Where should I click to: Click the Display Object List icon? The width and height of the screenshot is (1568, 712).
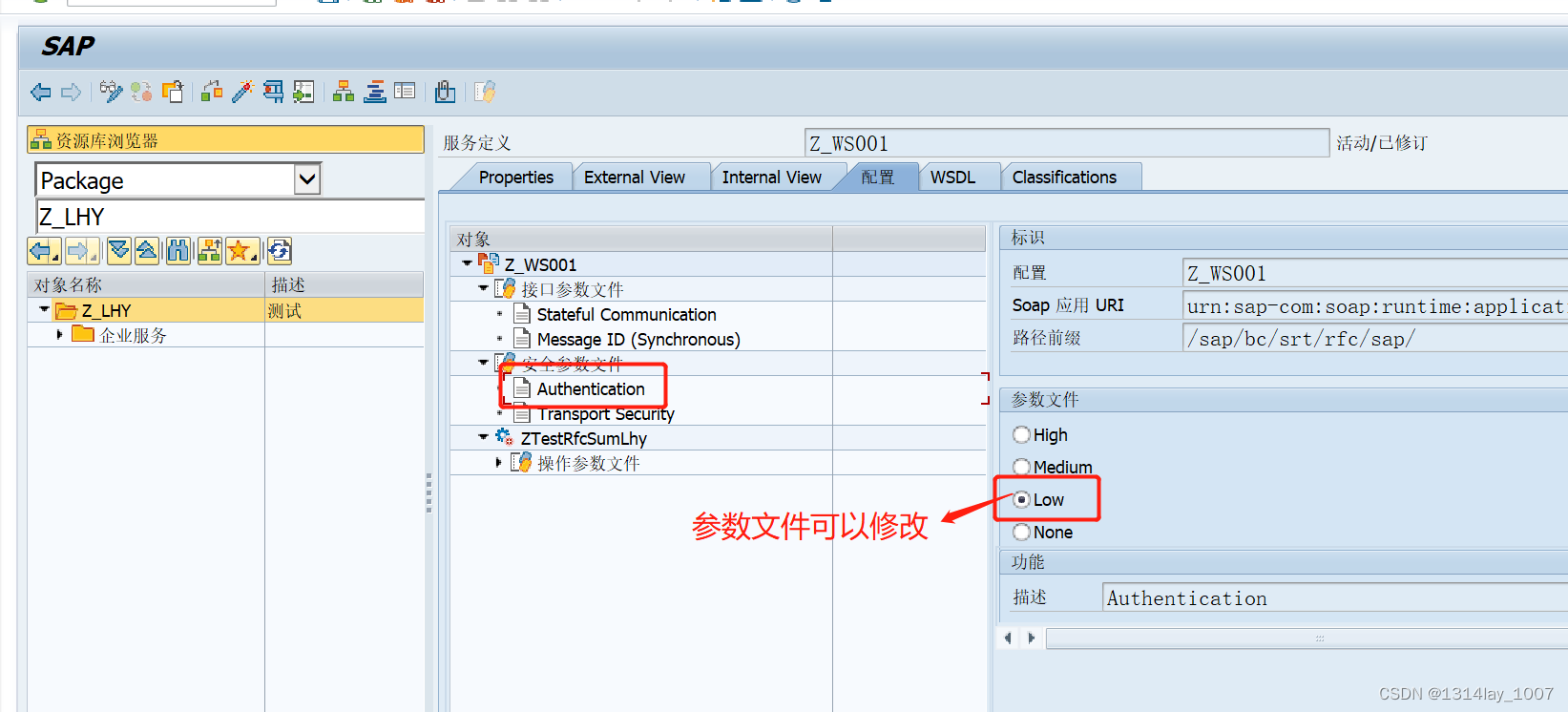pyautogui.click(x=303, y=92)
